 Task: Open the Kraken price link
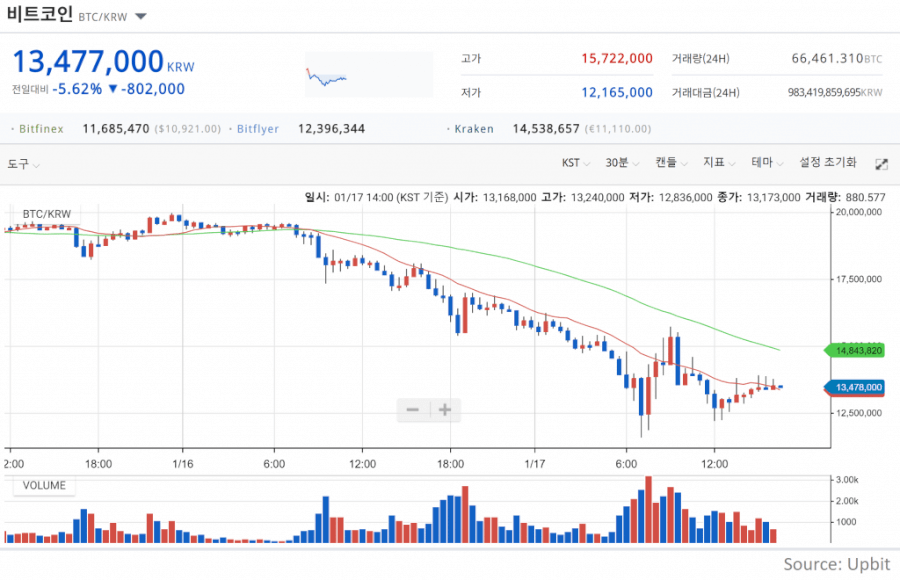point(474,129)
